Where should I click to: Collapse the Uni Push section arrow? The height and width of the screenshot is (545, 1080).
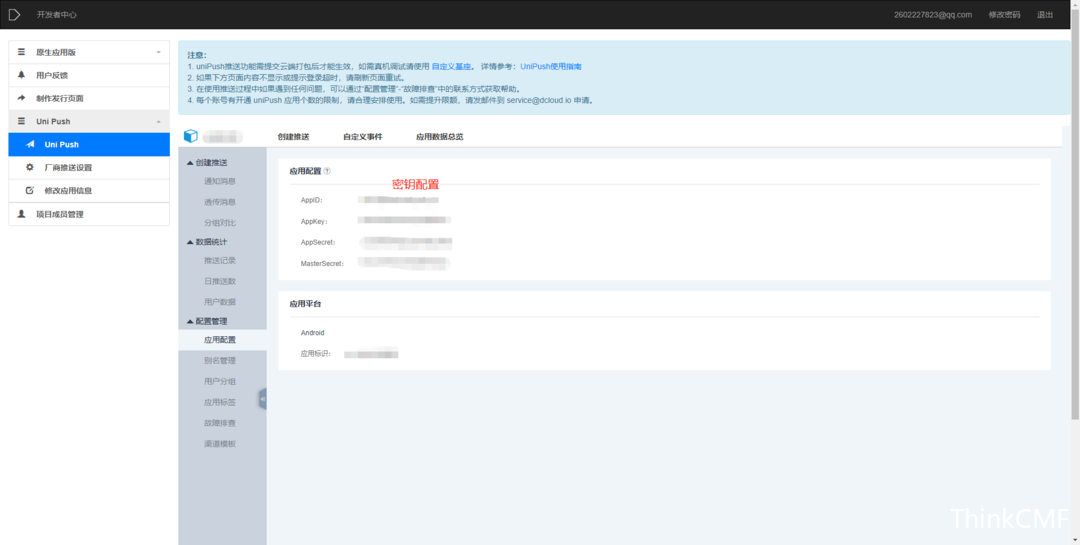tap(158, 121)
